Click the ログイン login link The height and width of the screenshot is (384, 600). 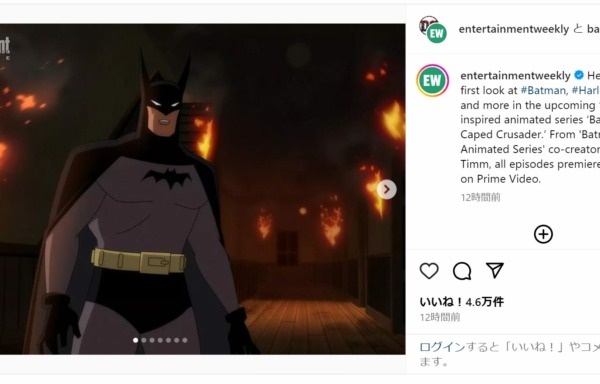[442, 347]
